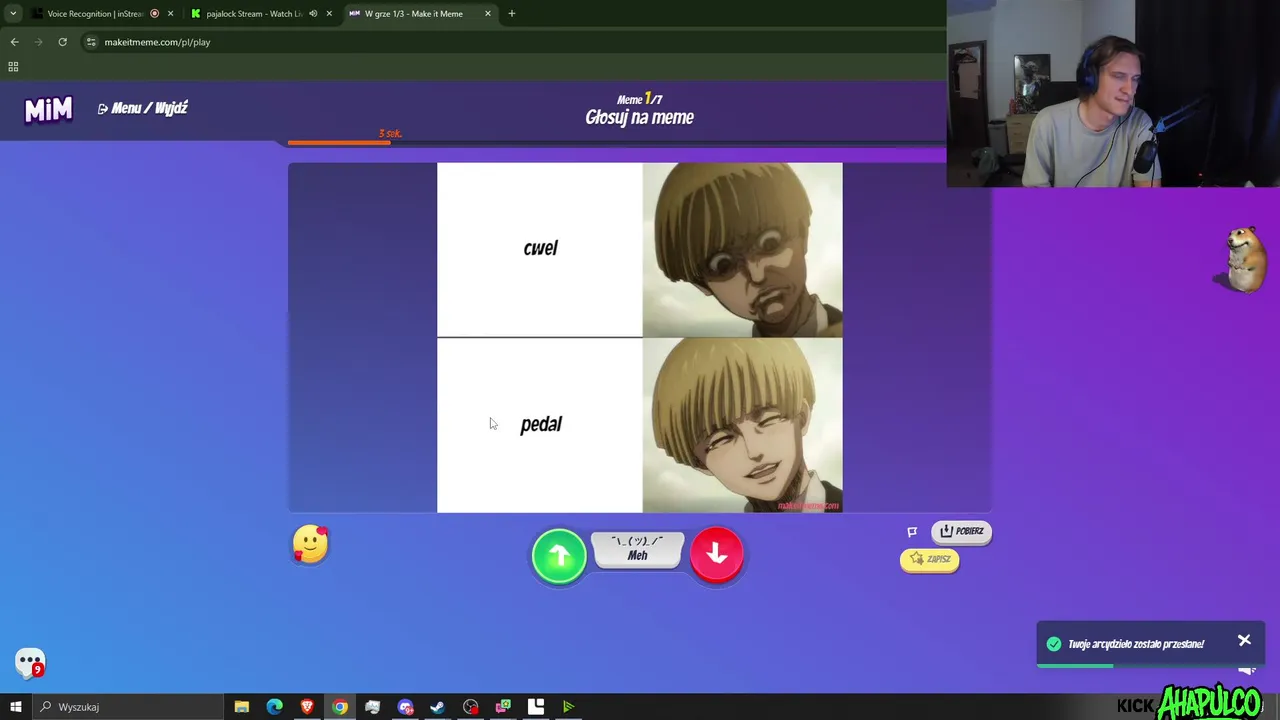Downvote the meme with the red arrow
1280x720 pixels.
pos(716,554)
